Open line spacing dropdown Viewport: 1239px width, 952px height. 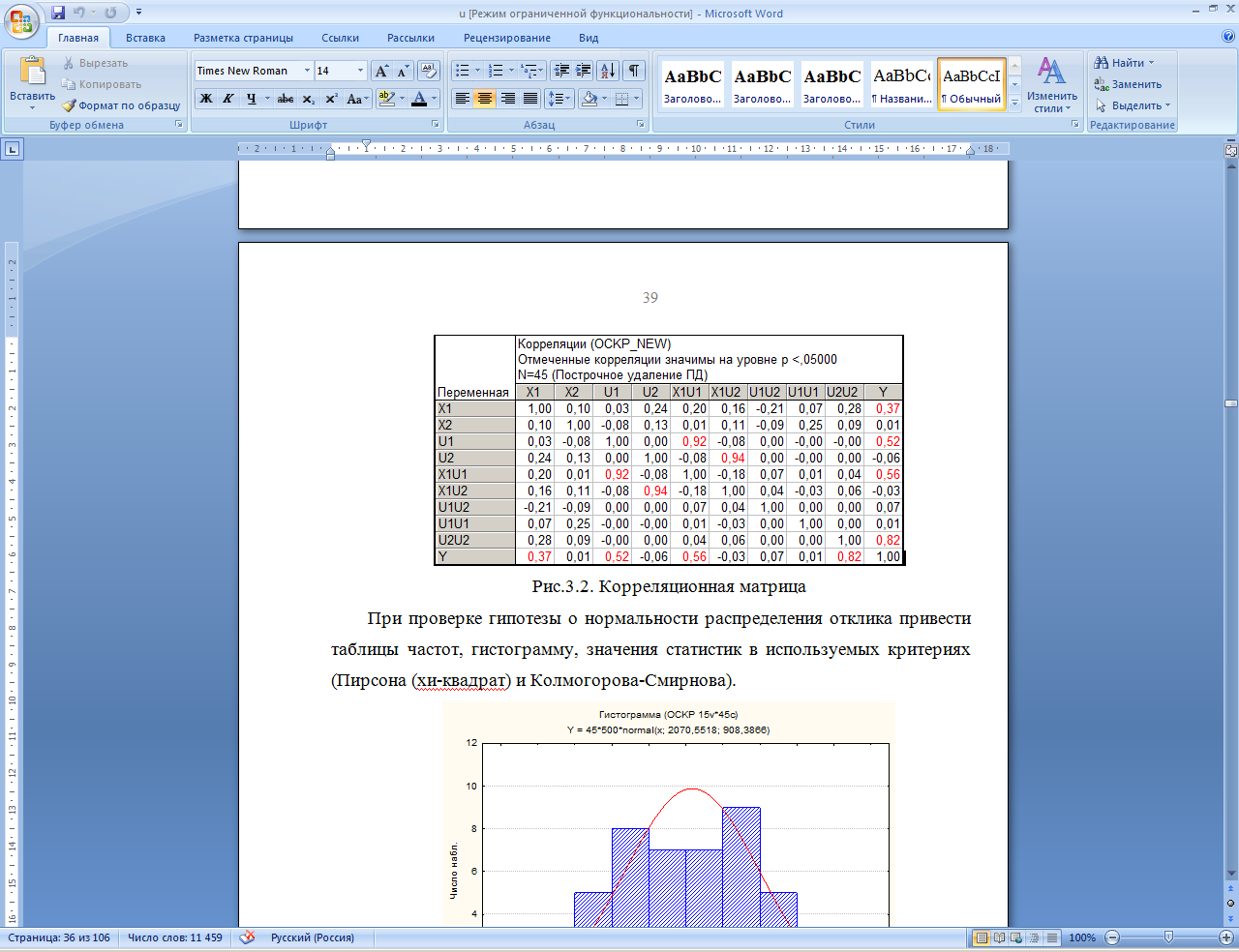pos(559,99)
